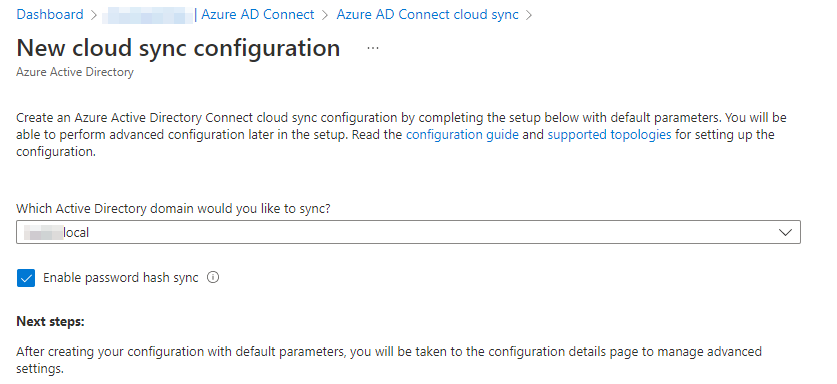Viewport: 837px width, 384px height.
Task: Go to Dashboard breadcrumb
Action: click(50, 14)
